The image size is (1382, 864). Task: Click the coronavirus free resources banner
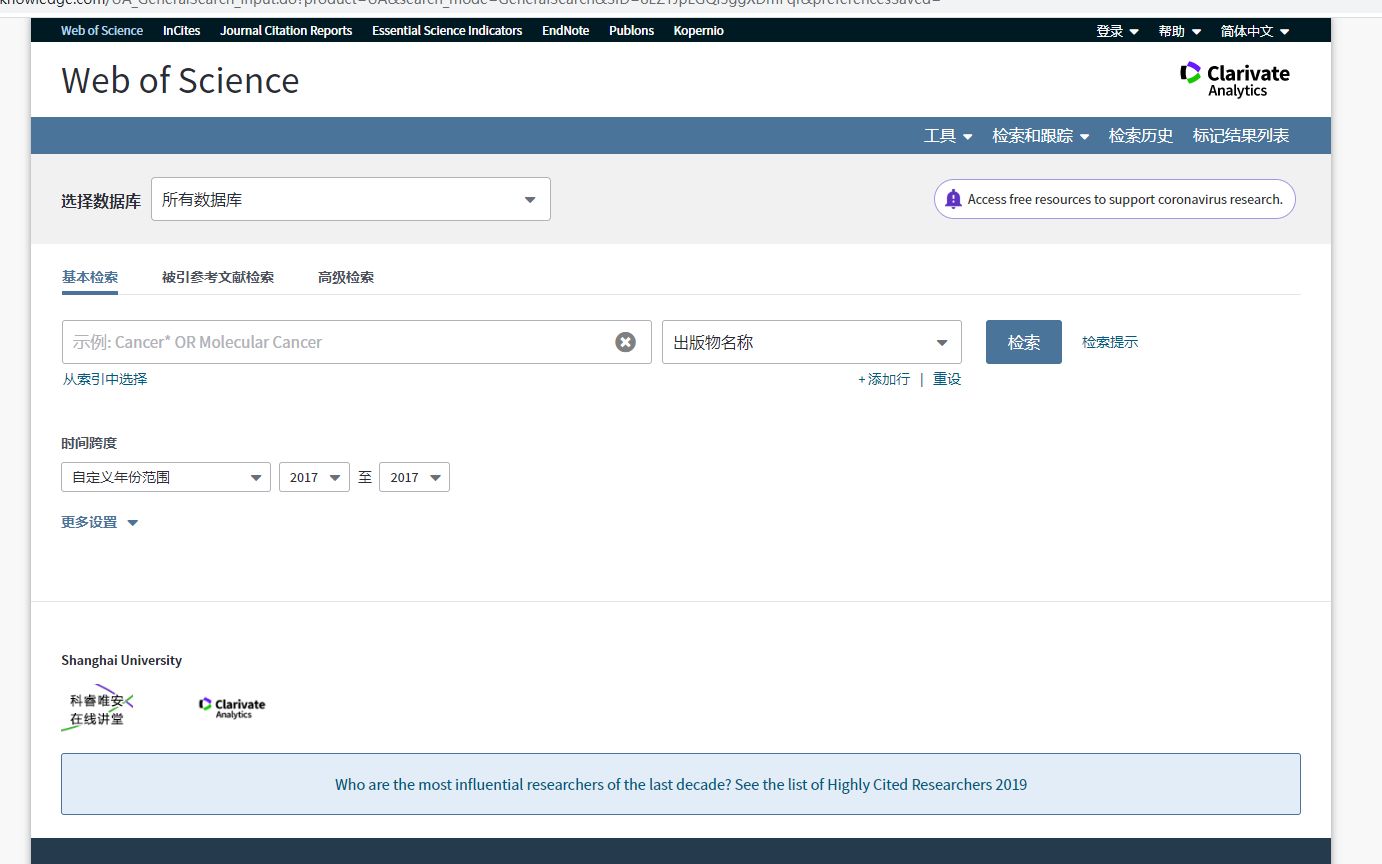1115,199
